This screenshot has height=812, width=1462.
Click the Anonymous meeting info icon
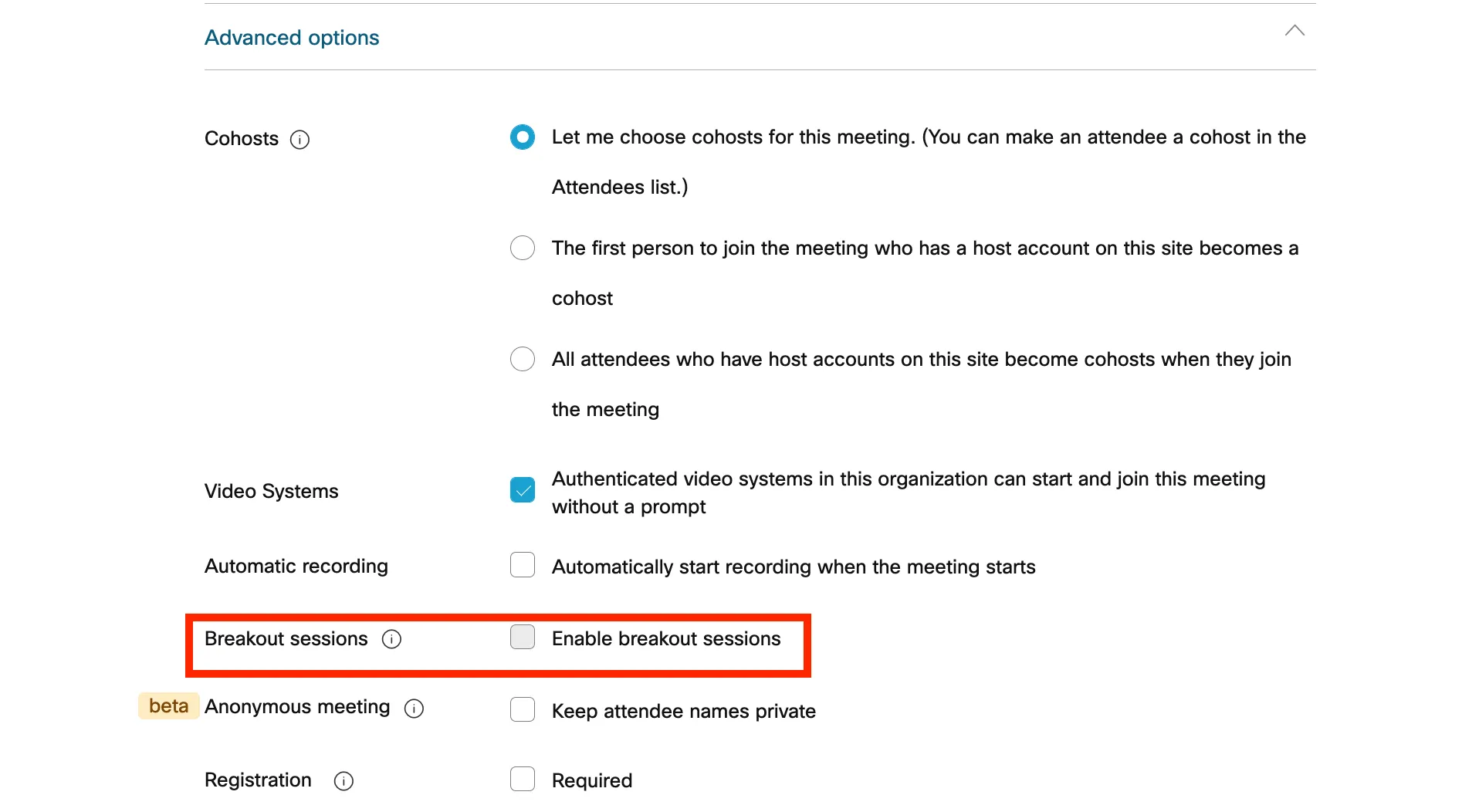tap(415, 709)
